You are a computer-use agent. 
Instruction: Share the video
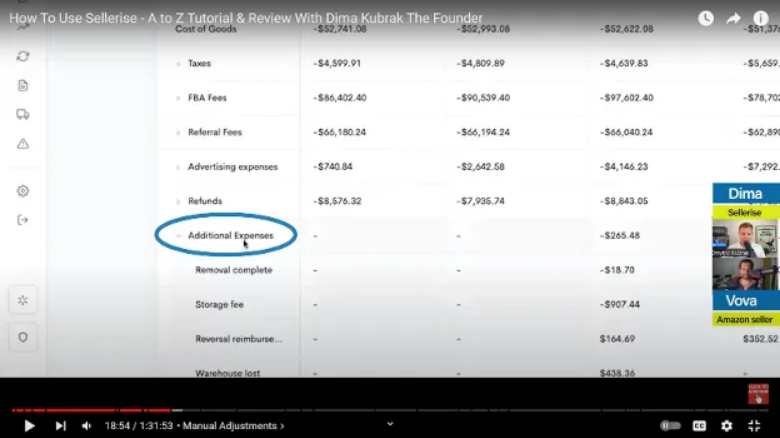point(733,18)
